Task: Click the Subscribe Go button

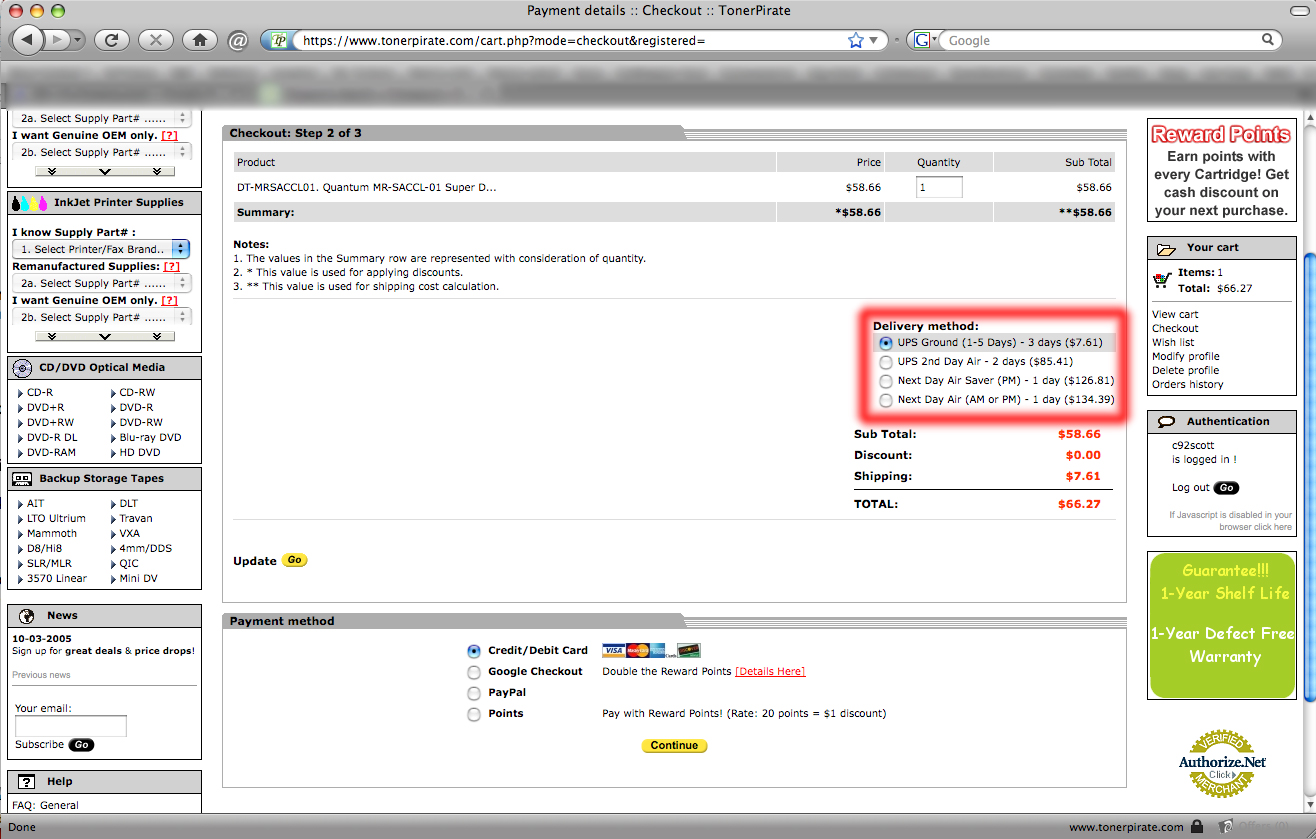Action: tap(81, 745)
